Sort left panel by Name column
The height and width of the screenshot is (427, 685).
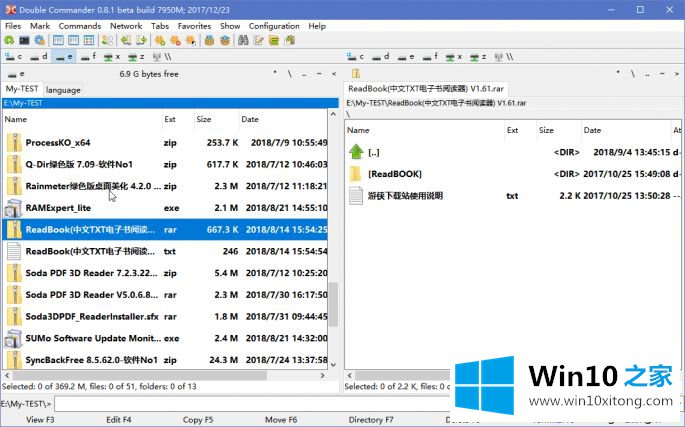[x=82, y=119]
